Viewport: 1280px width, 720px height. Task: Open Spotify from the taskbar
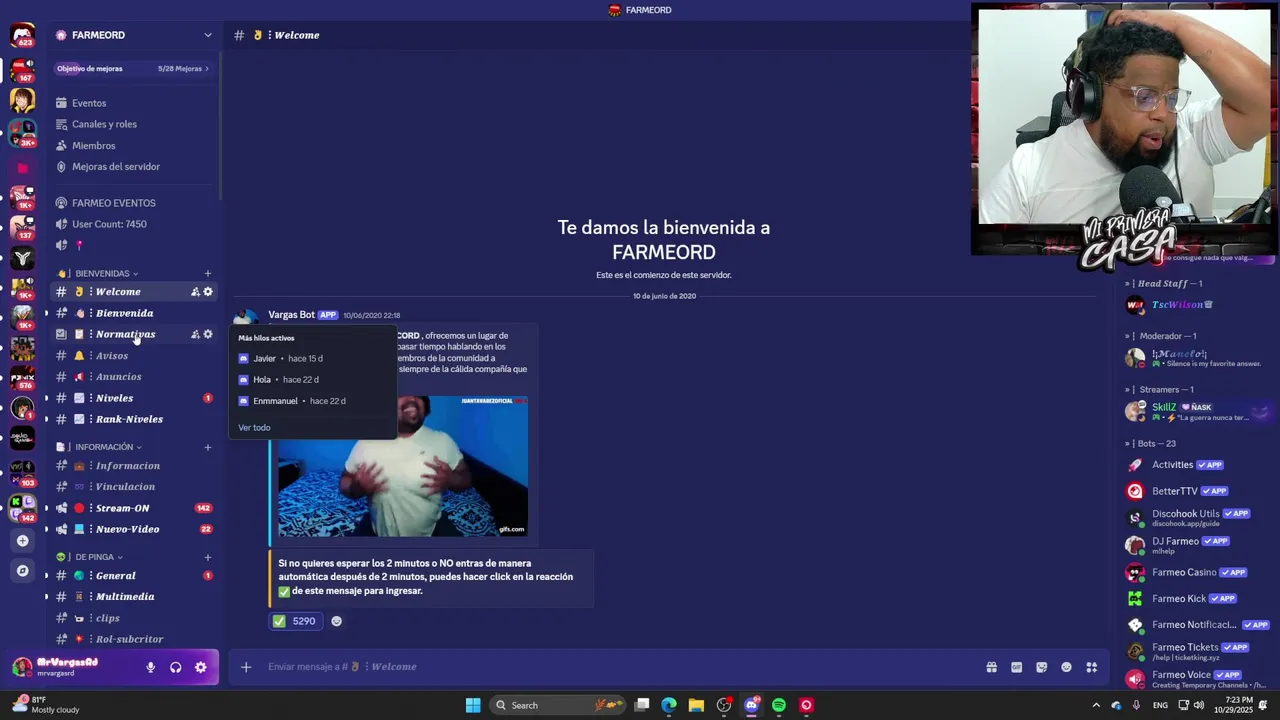point(779,705)
